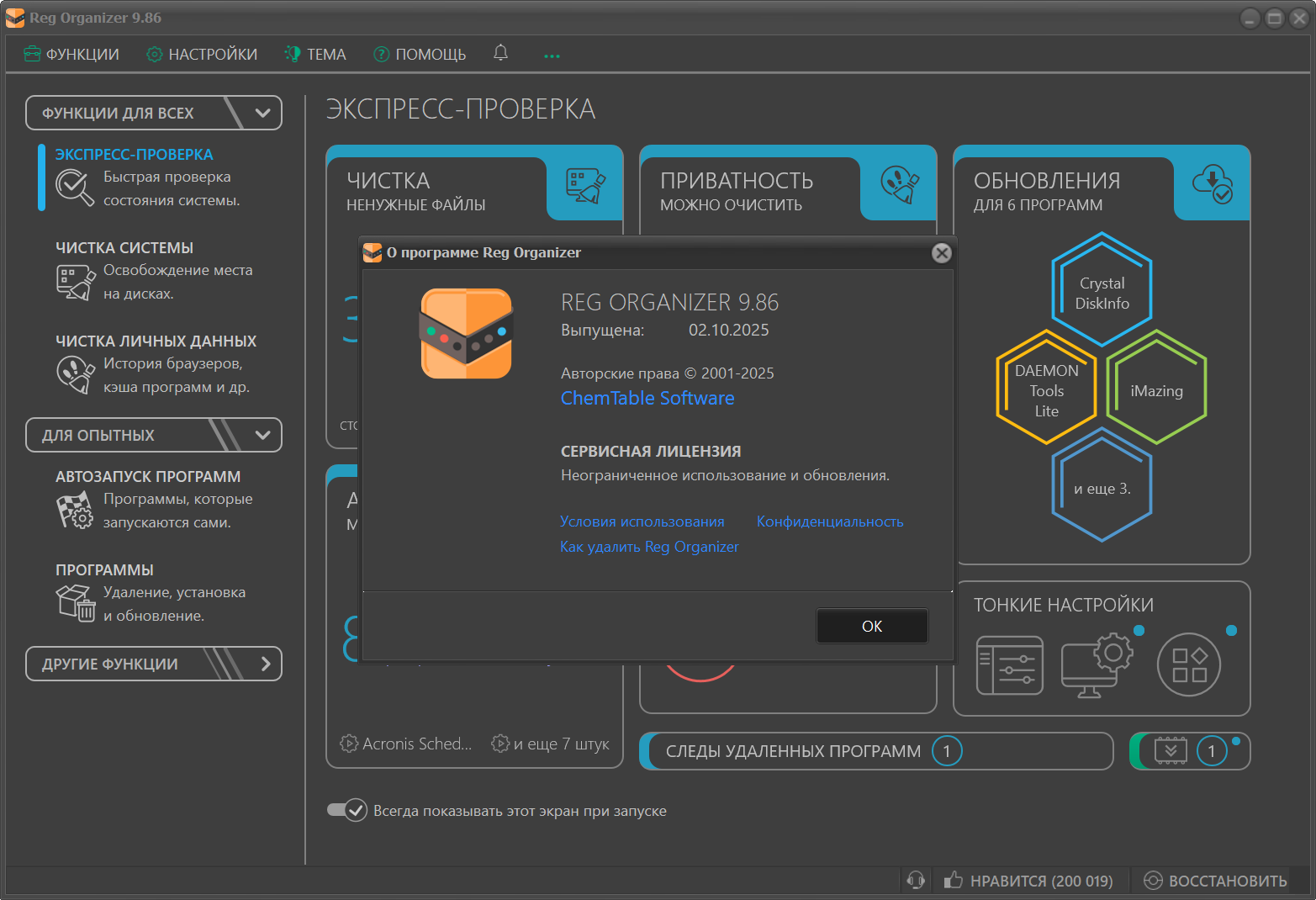Screen dimensions: 1316x900
Task: Open the ChemTable Software link
Action: [x=647, y=398]
